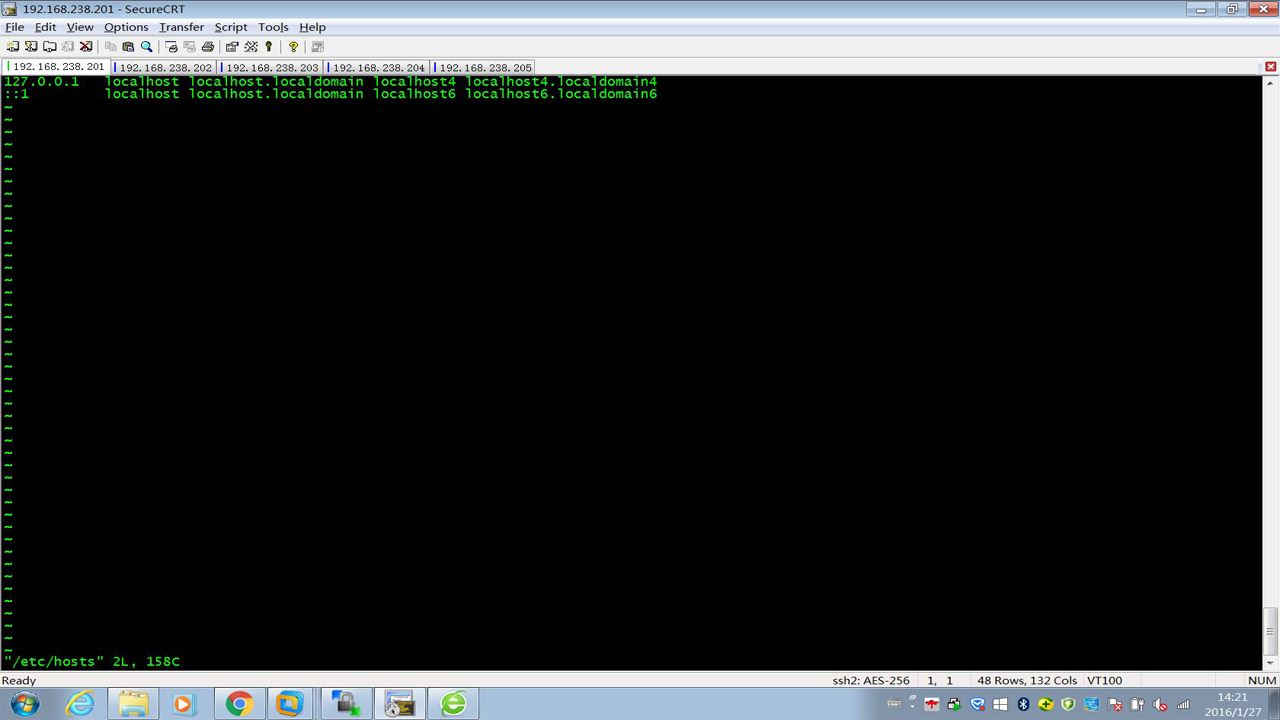Click the muted volume tray icon
Image resolution: width=1280 pixels, height=720 pixels.
pos(1161,704)
